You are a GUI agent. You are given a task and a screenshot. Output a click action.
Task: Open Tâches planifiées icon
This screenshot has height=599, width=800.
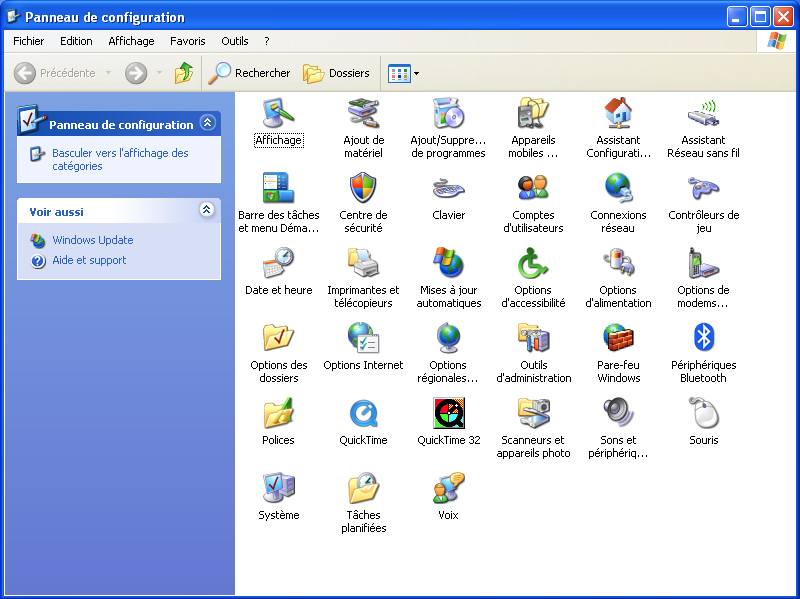(x=363, y=488)
